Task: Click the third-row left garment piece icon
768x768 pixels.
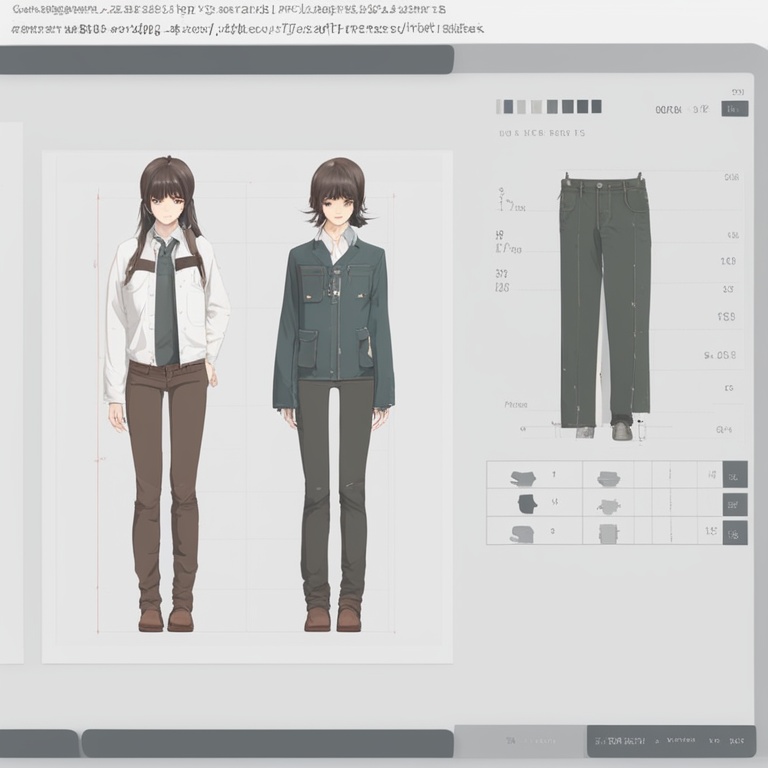Action: 522,533
